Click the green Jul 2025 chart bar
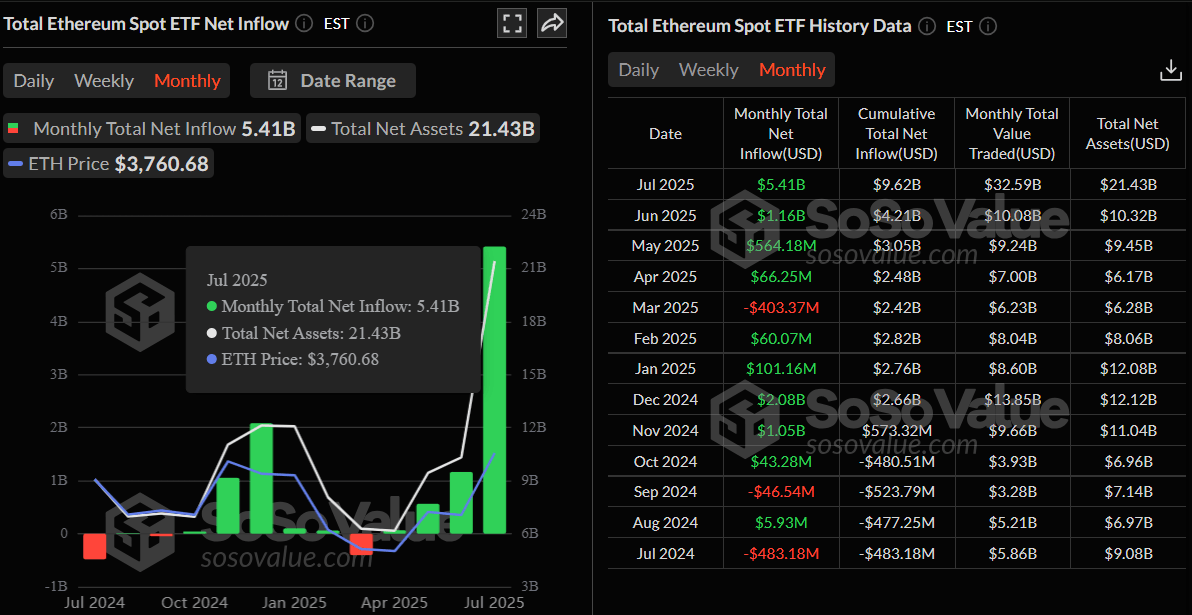 pyautogui.click(x=495, y=400)
